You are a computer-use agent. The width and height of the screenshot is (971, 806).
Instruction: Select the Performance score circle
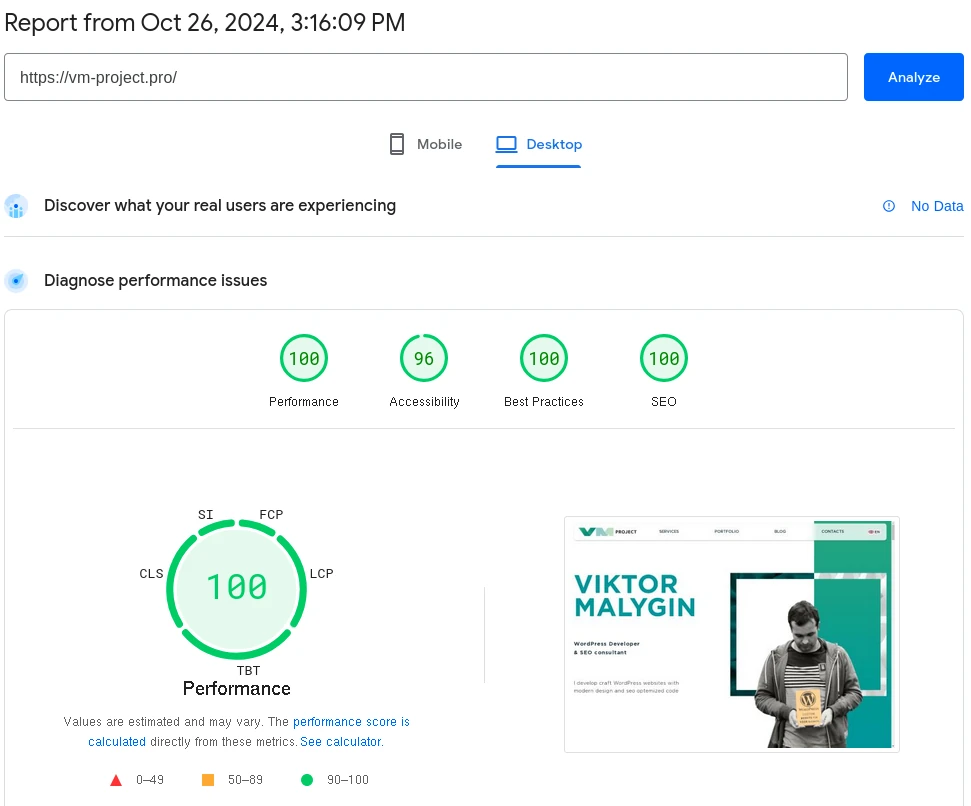304,359
